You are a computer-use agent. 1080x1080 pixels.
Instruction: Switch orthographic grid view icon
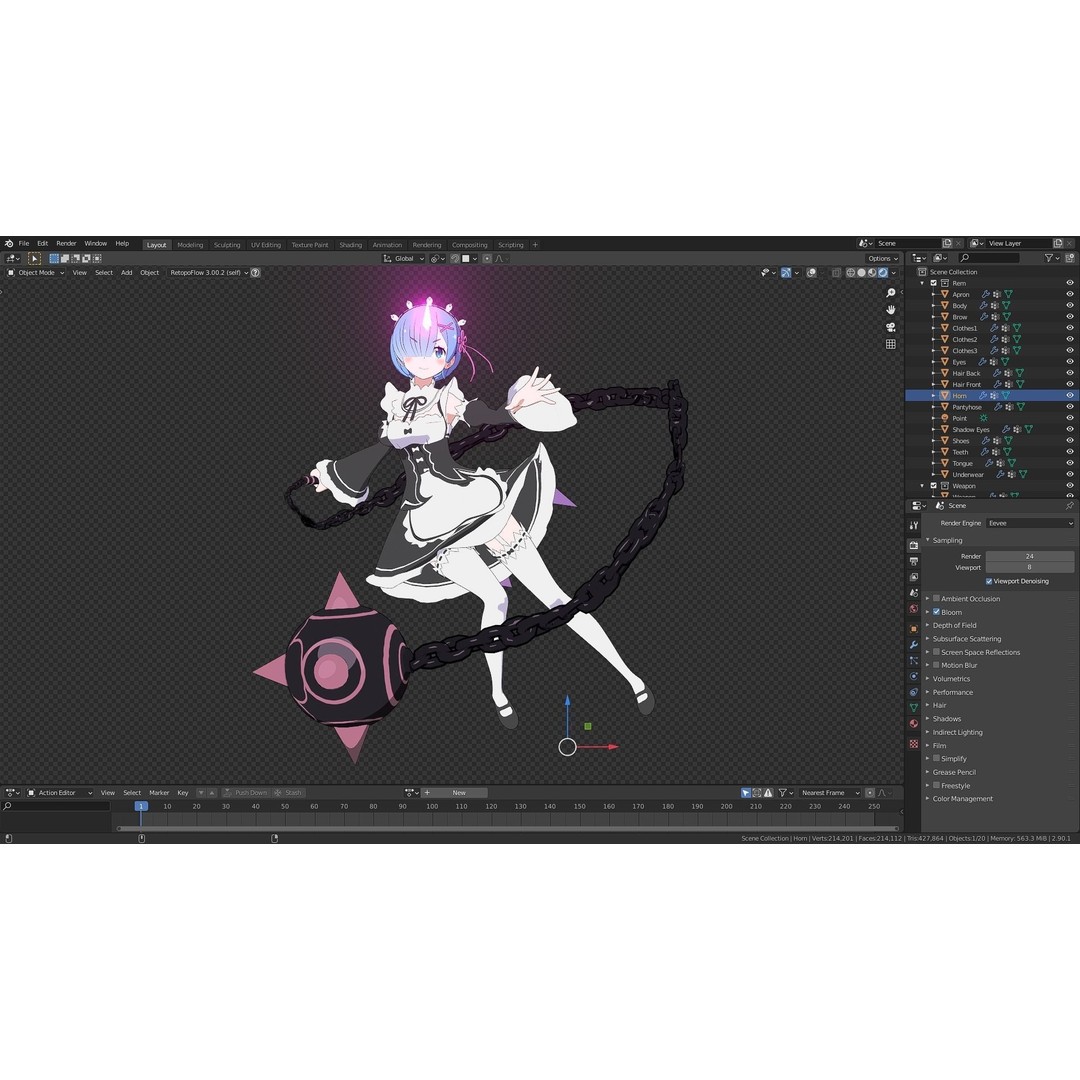coord(891,344)
